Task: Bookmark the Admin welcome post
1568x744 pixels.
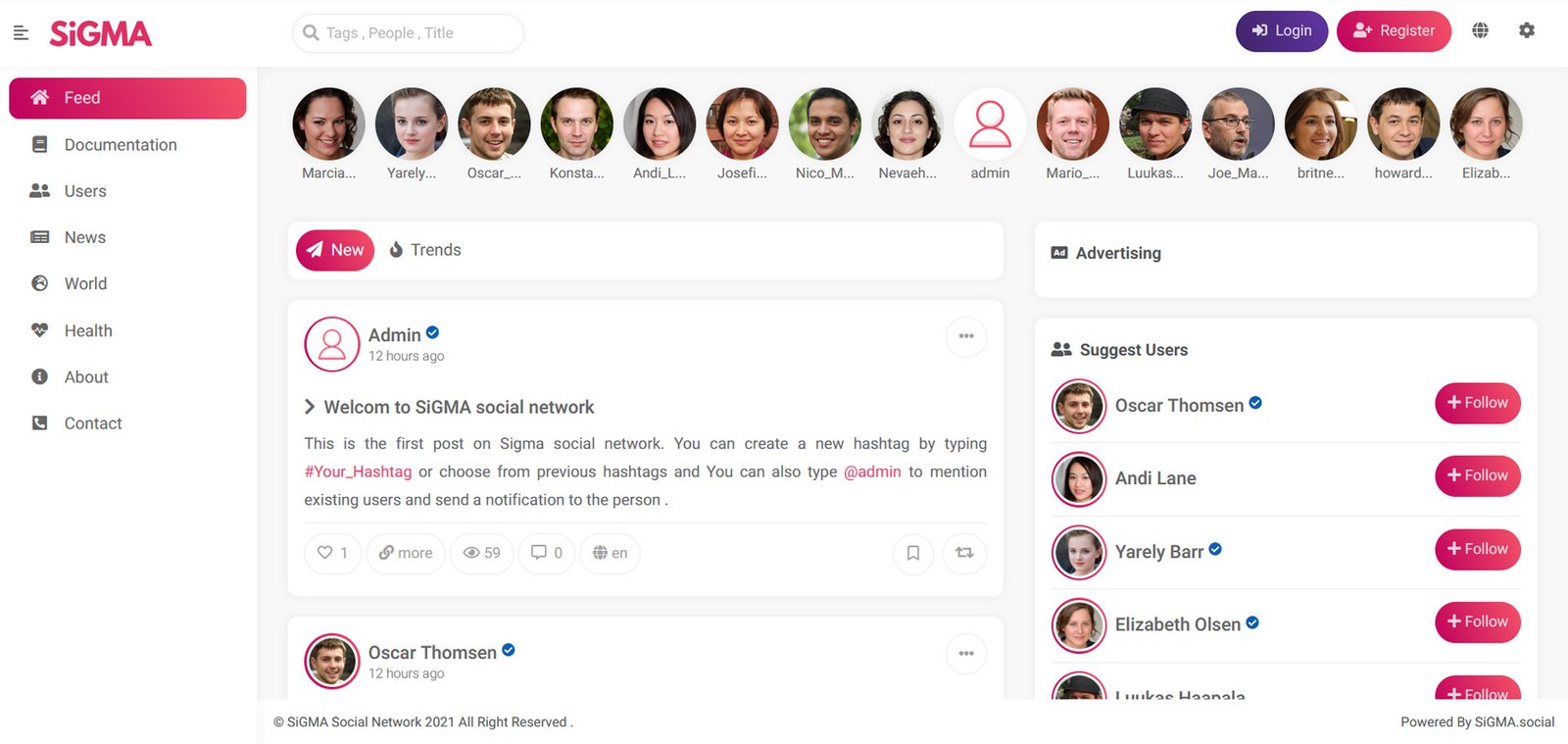Action: (912, 553)
